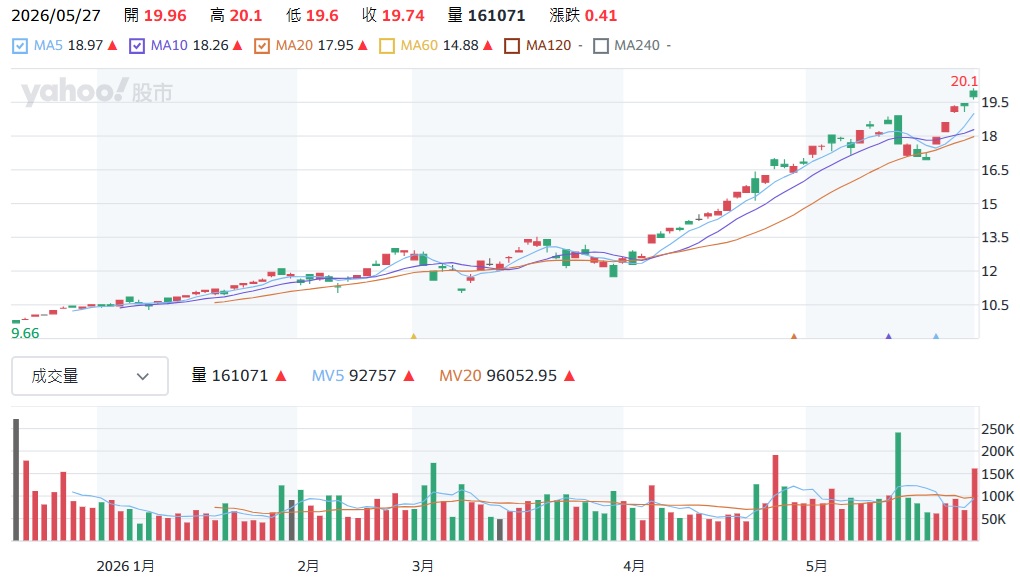This screenshot has width=1020, height=584.
Task: Click the MA120 label text
Action: coord(548,46)
